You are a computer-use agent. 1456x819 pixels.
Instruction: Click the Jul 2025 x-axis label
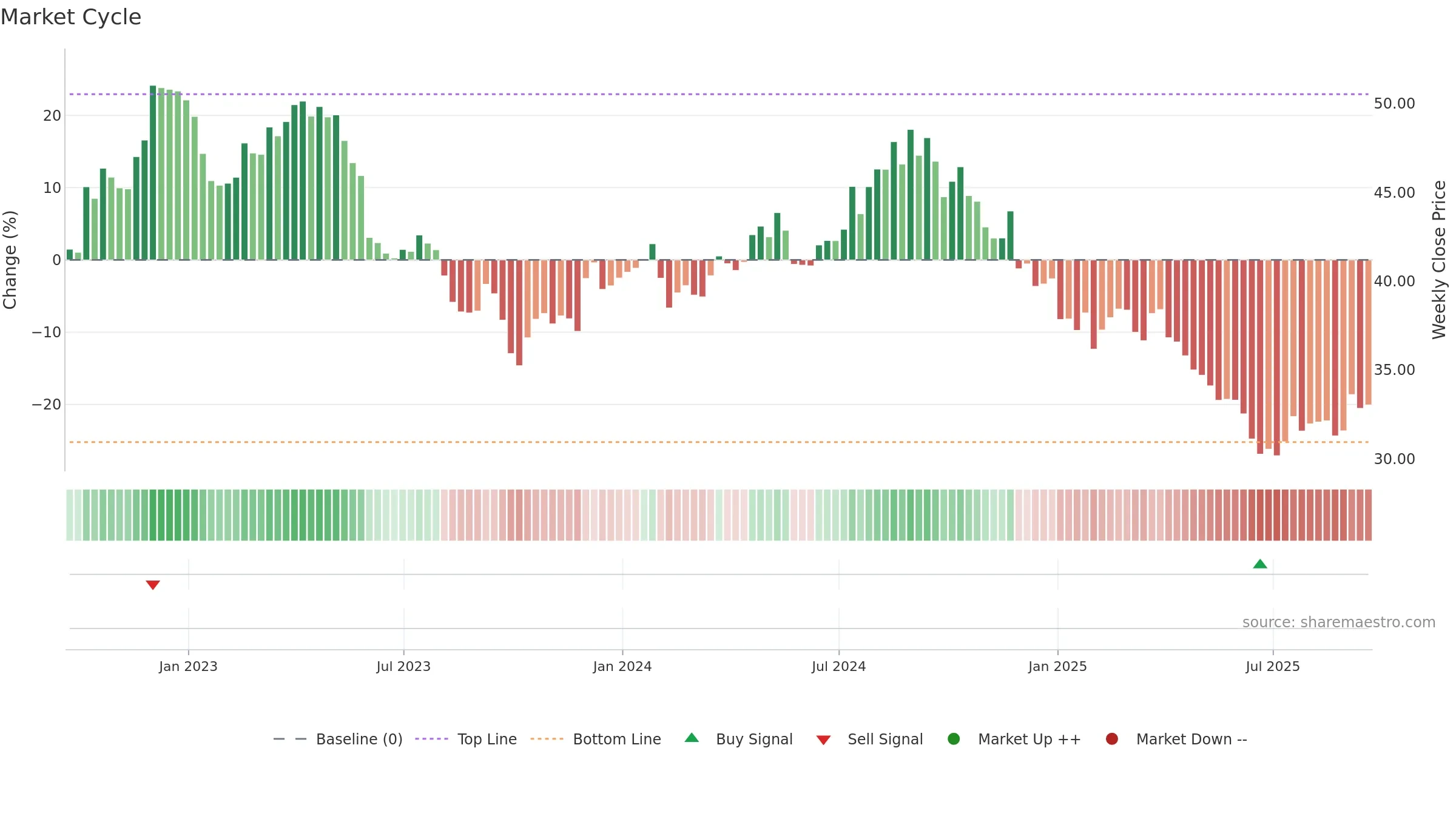1273,667
